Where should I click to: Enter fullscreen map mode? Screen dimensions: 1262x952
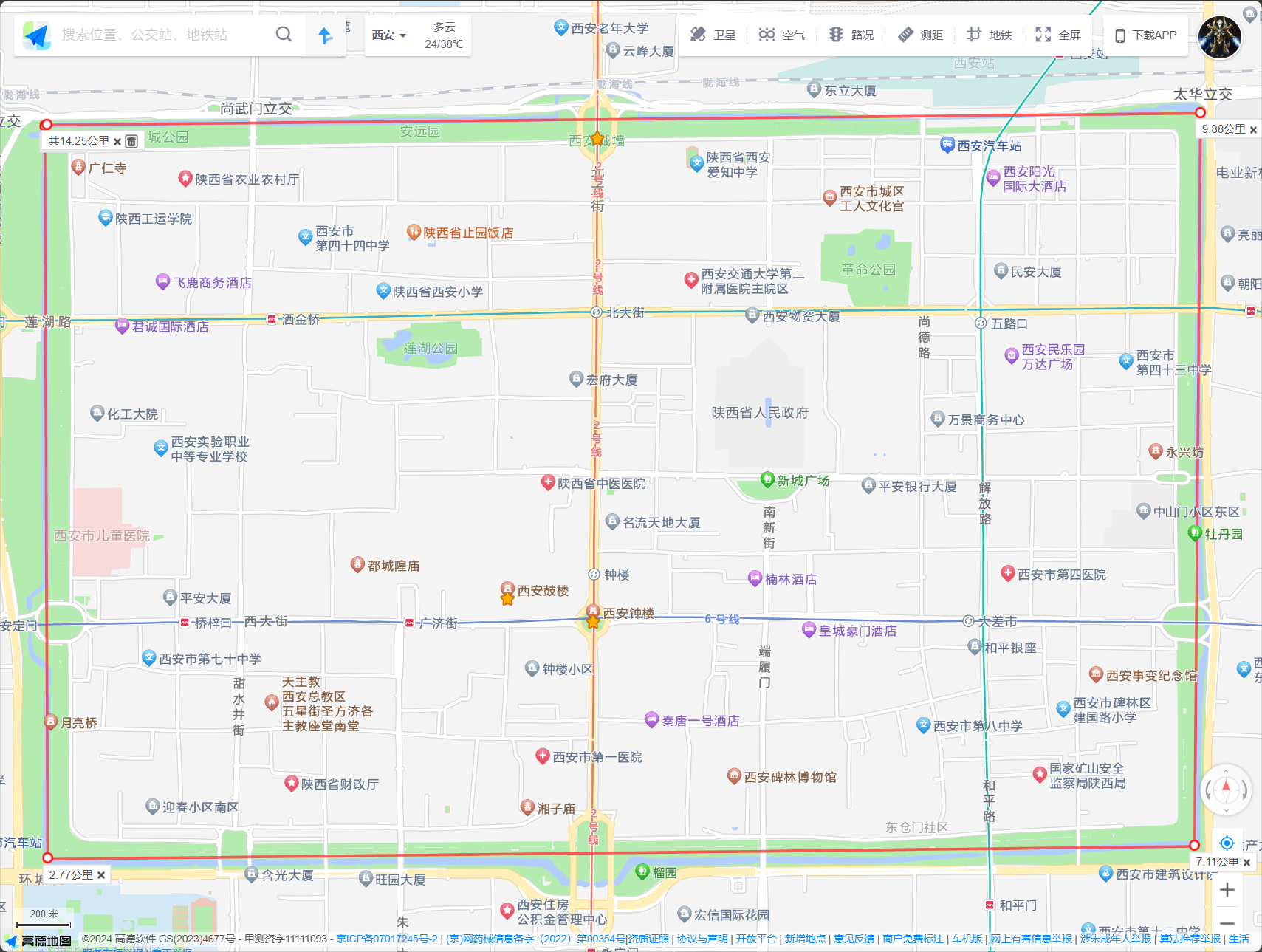click(x=1058, y=35)
